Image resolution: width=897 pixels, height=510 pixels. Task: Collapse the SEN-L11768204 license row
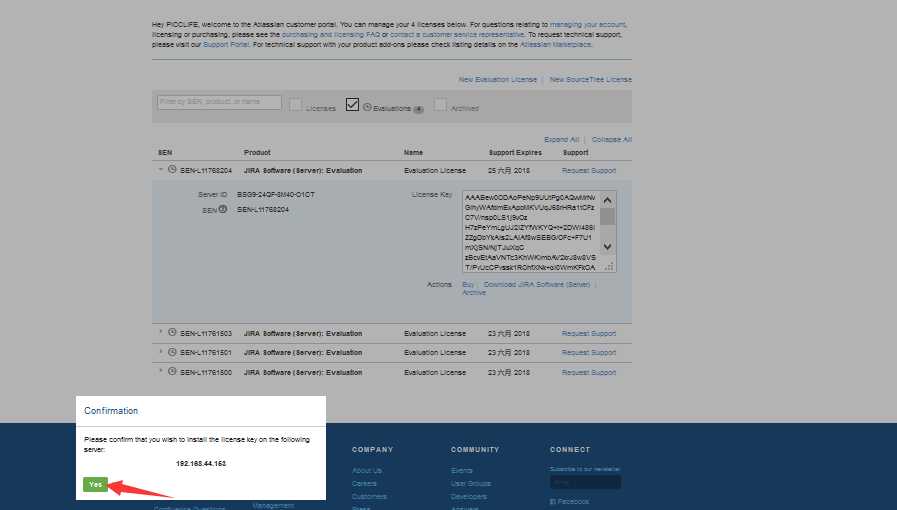click(x=161, y=170)
